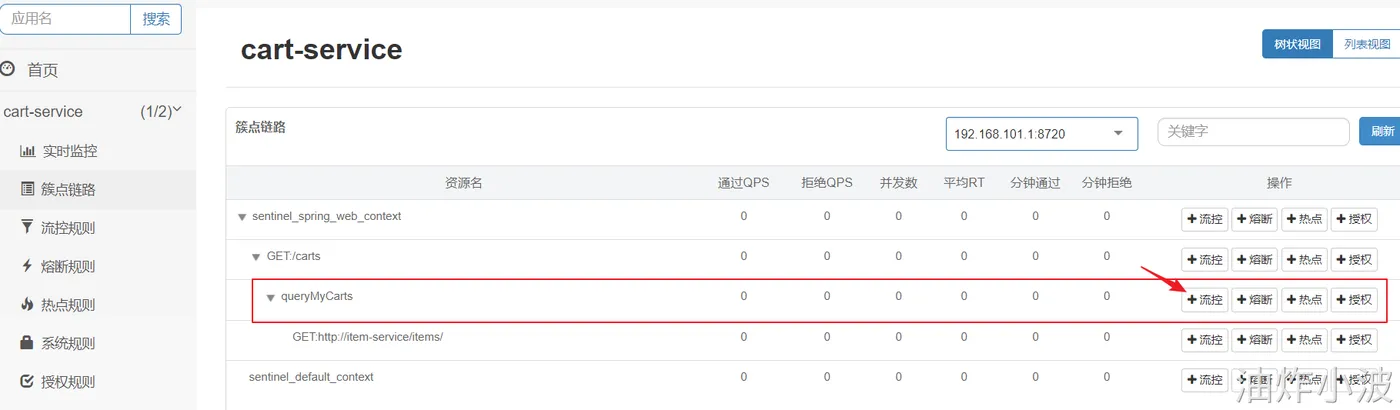Image resolution: width=1400 pixels, height=410 pixels.
Task: Click the funnel icon for 流控规则
Action: click(27, 227)
